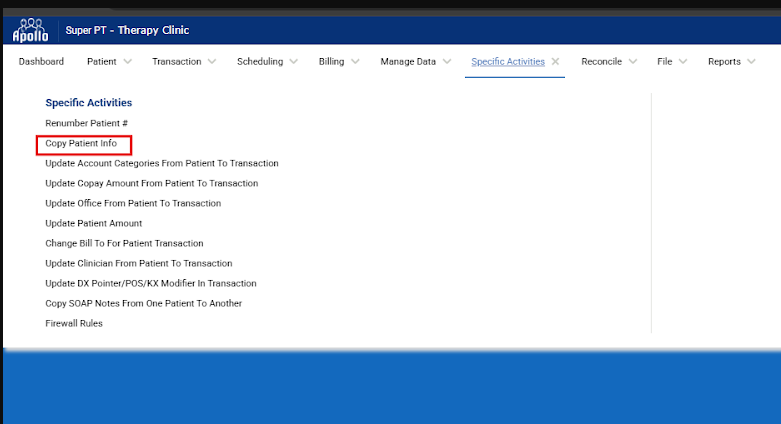Open Update Account Categories From Patient To Transaction

(x=162, y=163)
